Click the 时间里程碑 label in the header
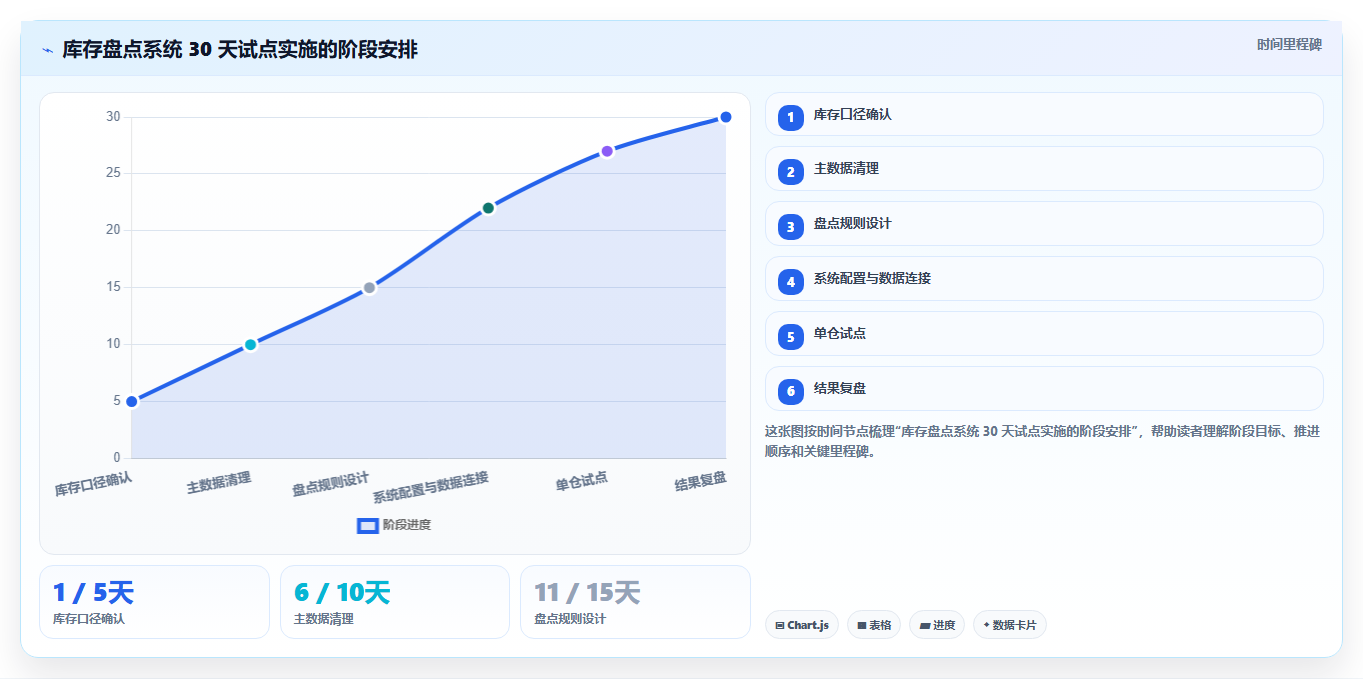Screen dimensions: 1363x679 (1289, 44)
